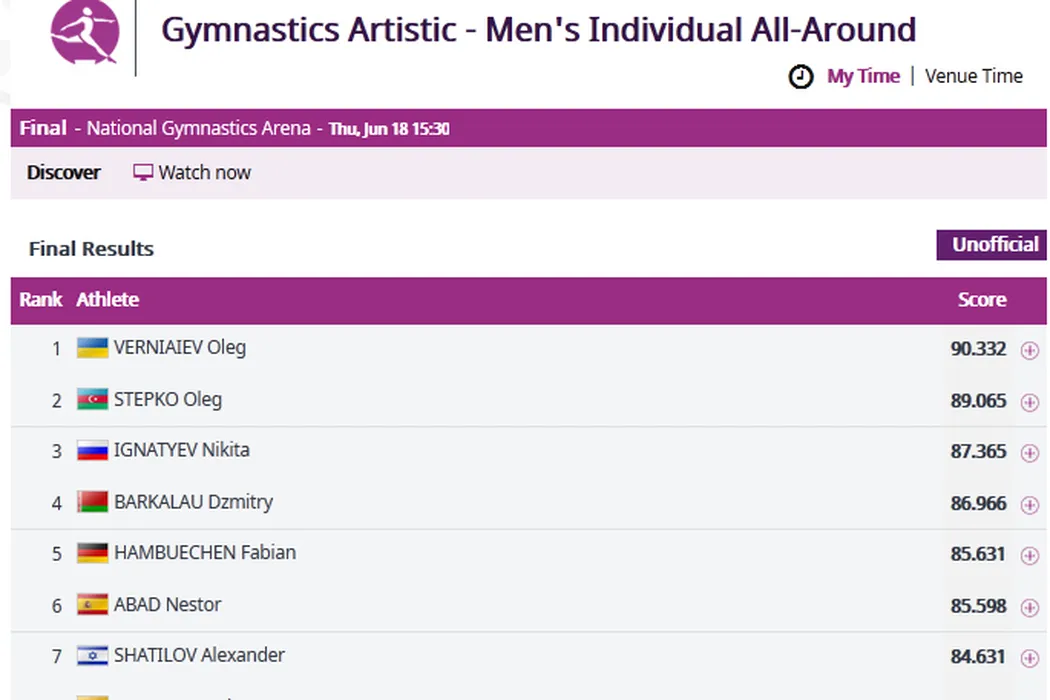Open athlete profile for HAMBUECHEN Fabian
1050x700 pixels.
(205, 552)
